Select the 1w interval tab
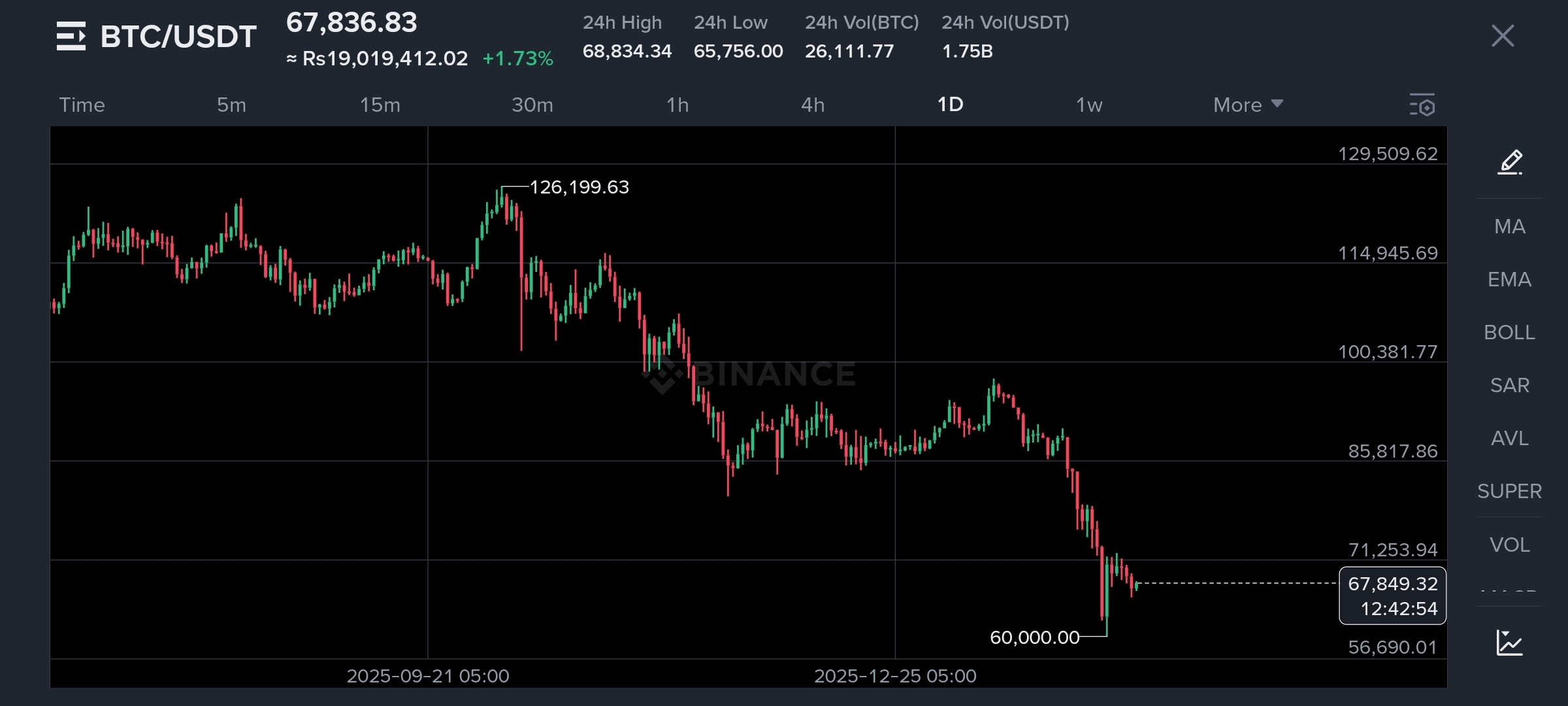This screenshot has height=706, width=1568. (1089, 105)
